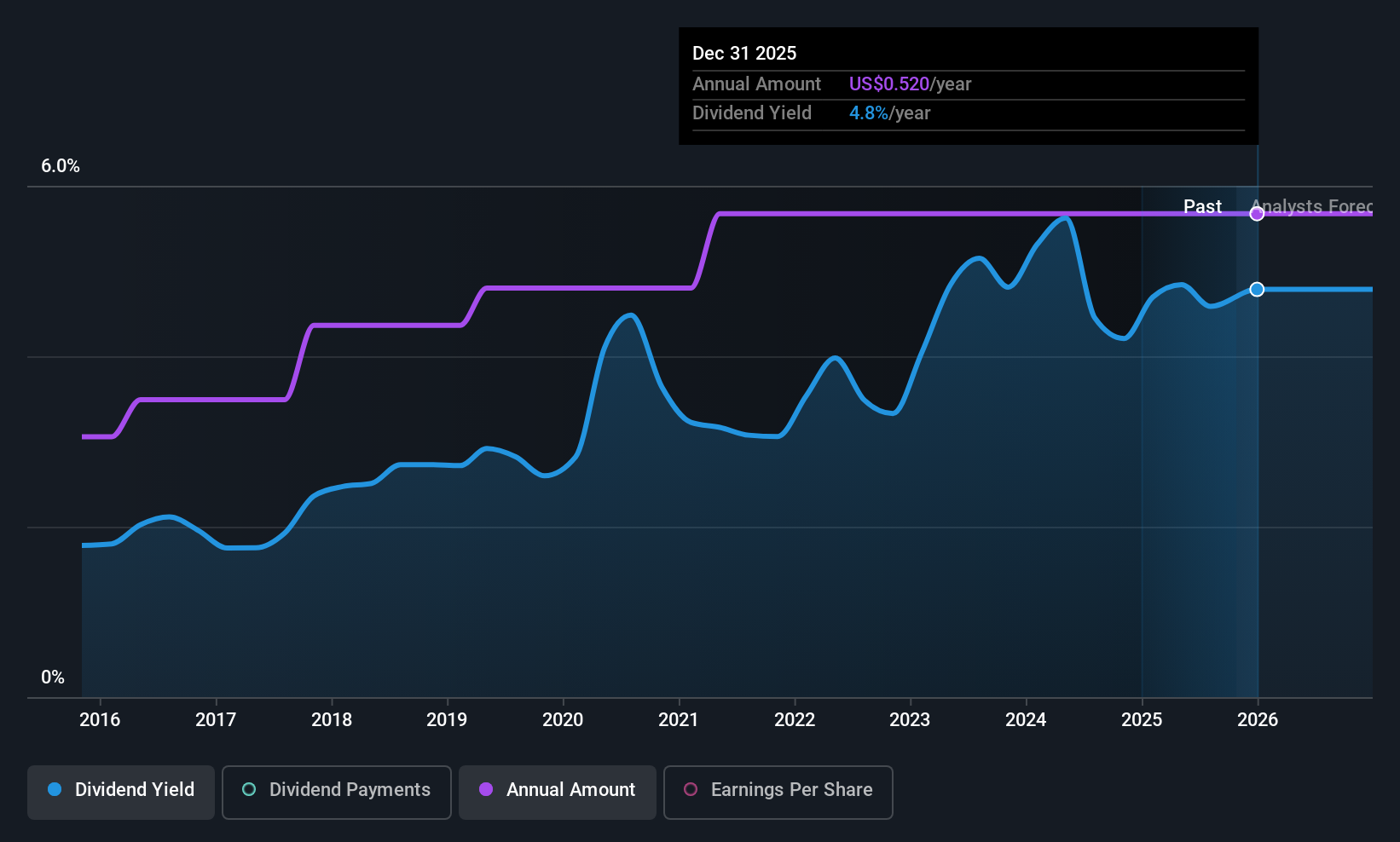
Task: Toggle the Dividend Yield legend button
Action: click(x=121, y=792)
